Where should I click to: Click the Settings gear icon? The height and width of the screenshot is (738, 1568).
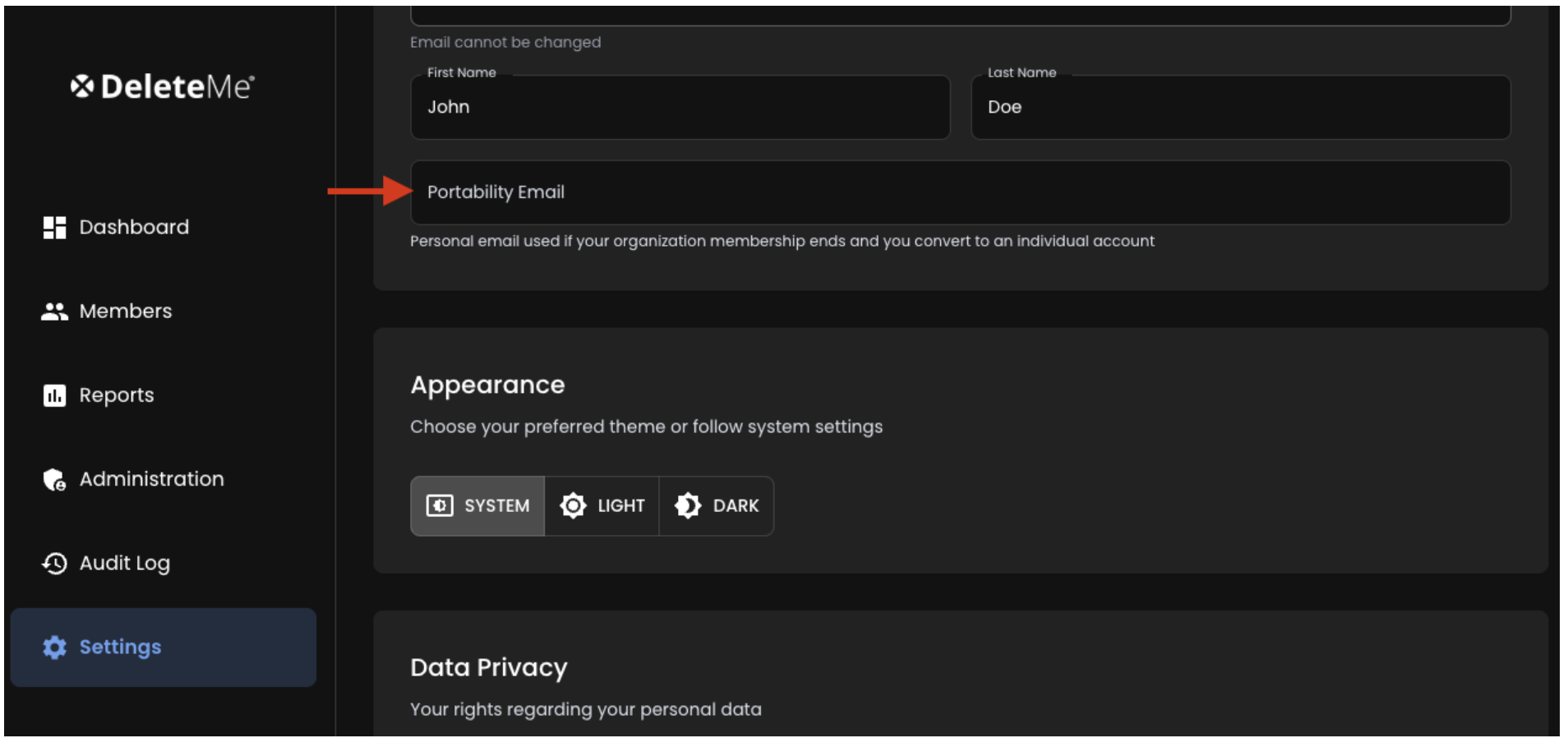tap(54, 648)
